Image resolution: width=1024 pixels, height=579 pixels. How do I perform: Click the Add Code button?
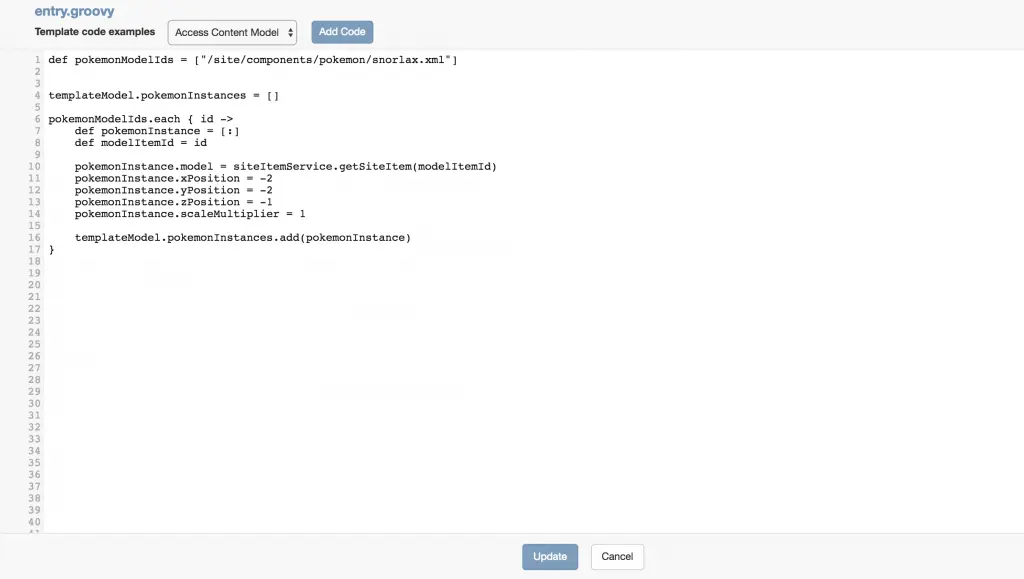(x=341, y=32)
